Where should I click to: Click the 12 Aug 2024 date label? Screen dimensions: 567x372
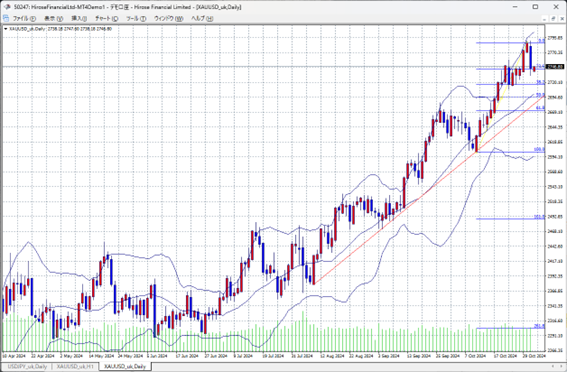332,356
